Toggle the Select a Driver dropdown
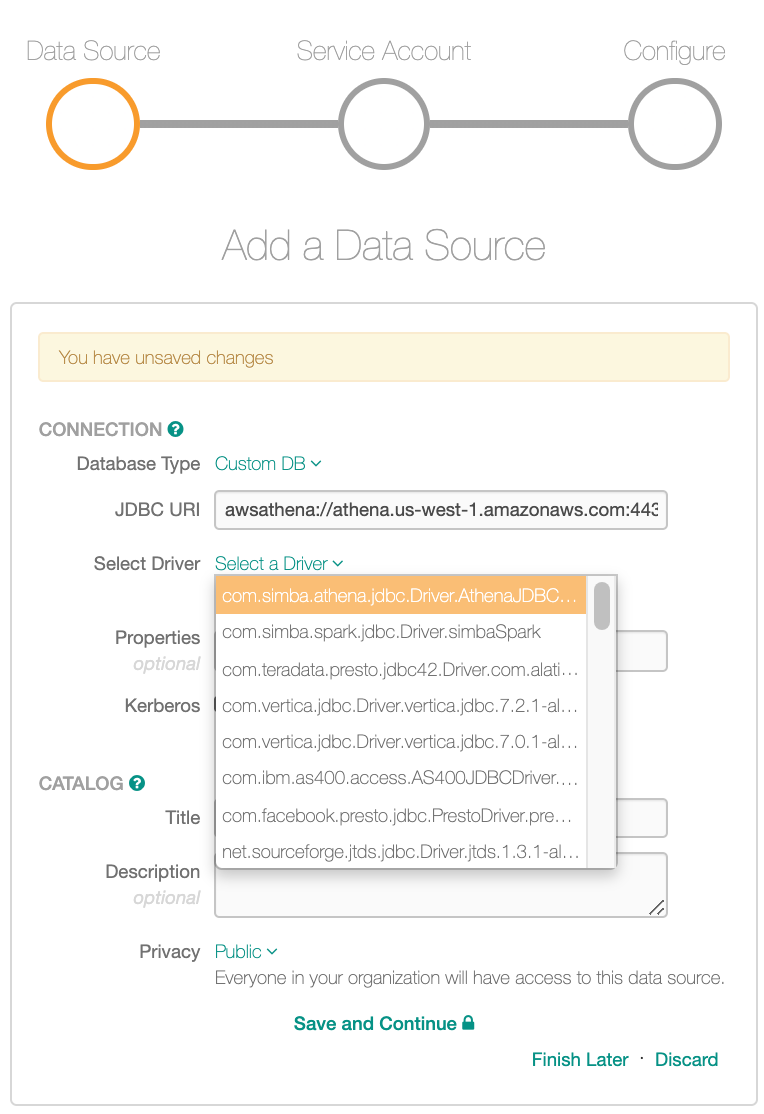This screenshot has width=764, height=1114. pyautogui.click(x=279, y=563)
